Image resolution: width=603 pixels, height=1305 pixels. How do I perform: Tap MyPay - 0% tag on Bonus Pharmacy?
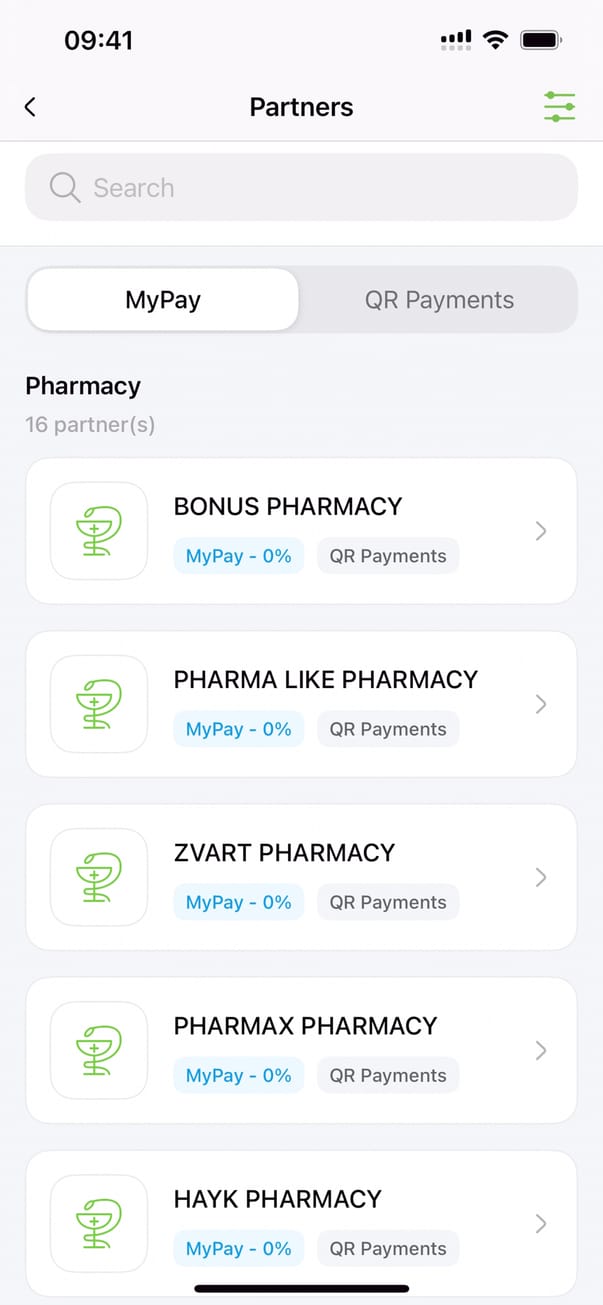(x=238, y=556)
